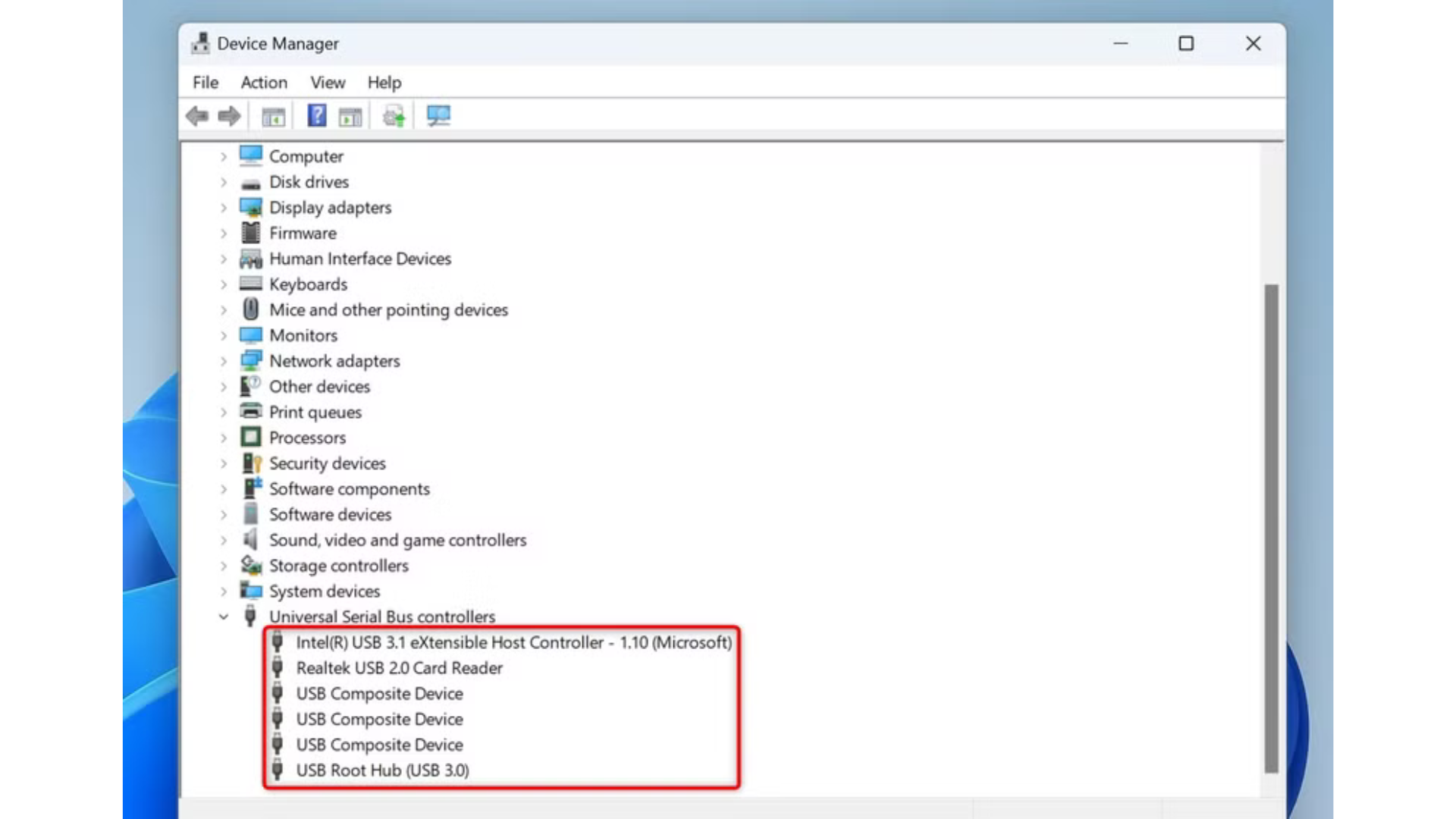Select the Computer category icon
The width and height of the screenshot is (1456, 819).
[x=251, y=155]
